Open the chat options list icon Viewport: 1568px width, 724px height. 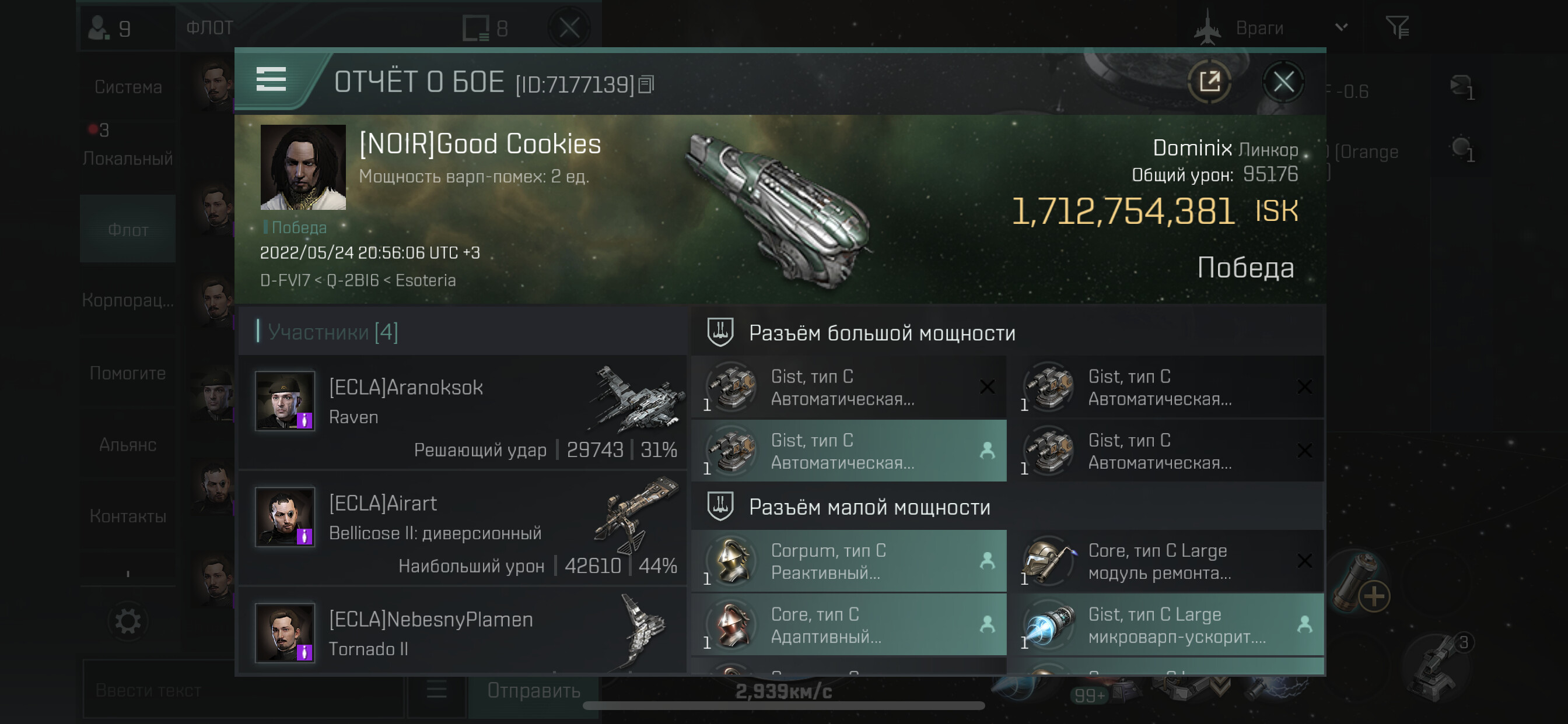pyautogui.click(x=436, y=690)
